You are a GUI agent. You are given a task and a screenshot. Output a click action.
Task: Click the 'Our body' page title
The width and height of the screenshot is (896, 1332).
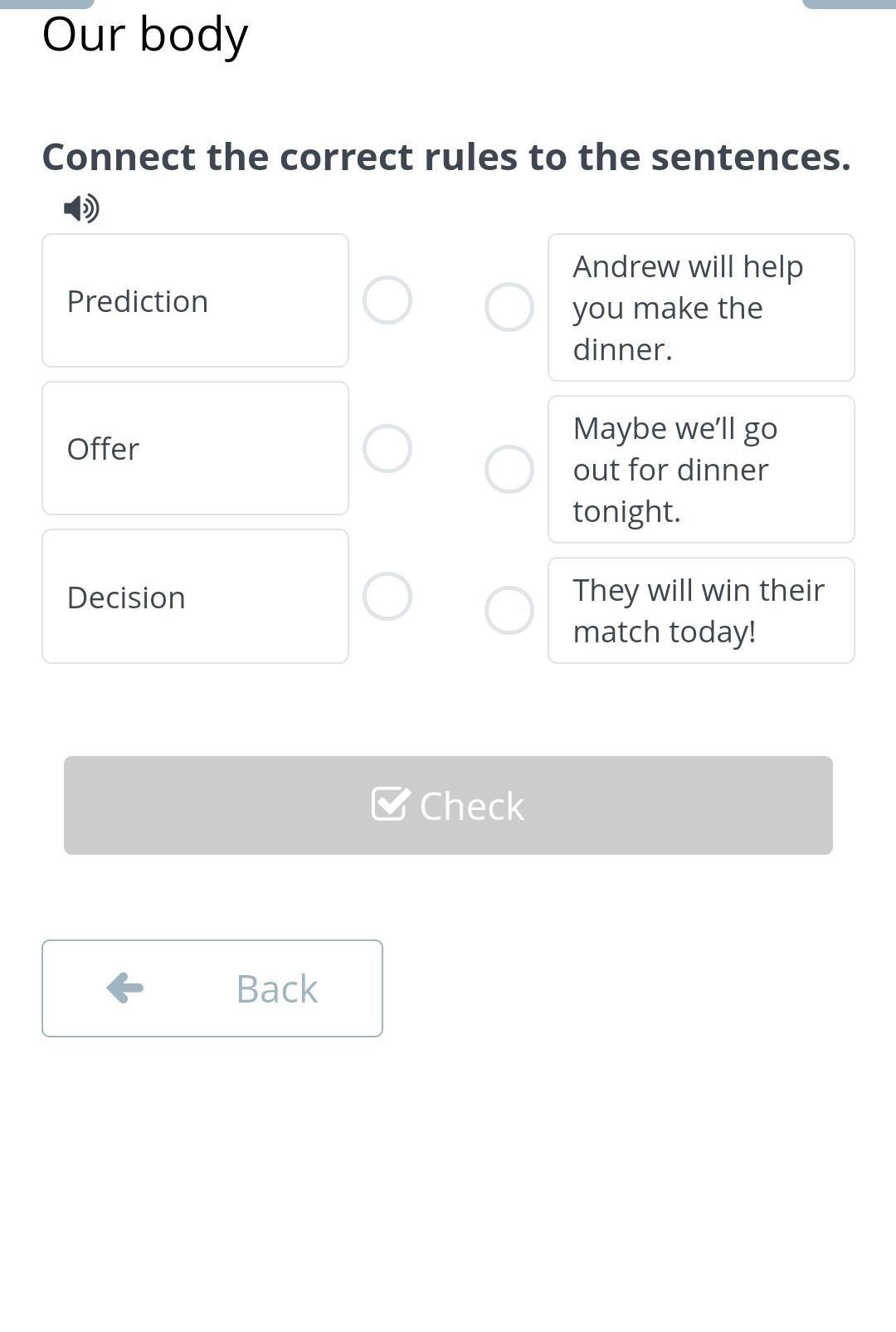click(145, 35)
